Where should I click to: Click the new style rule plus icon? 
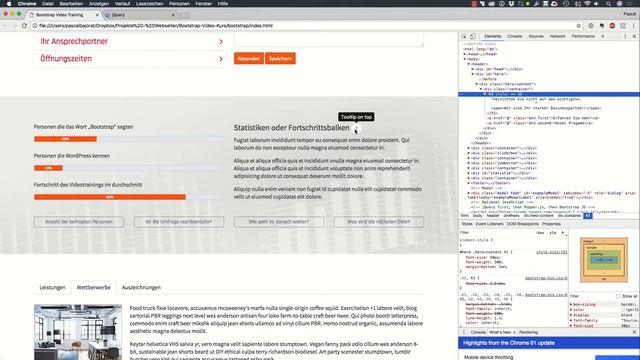click(562, 233)
